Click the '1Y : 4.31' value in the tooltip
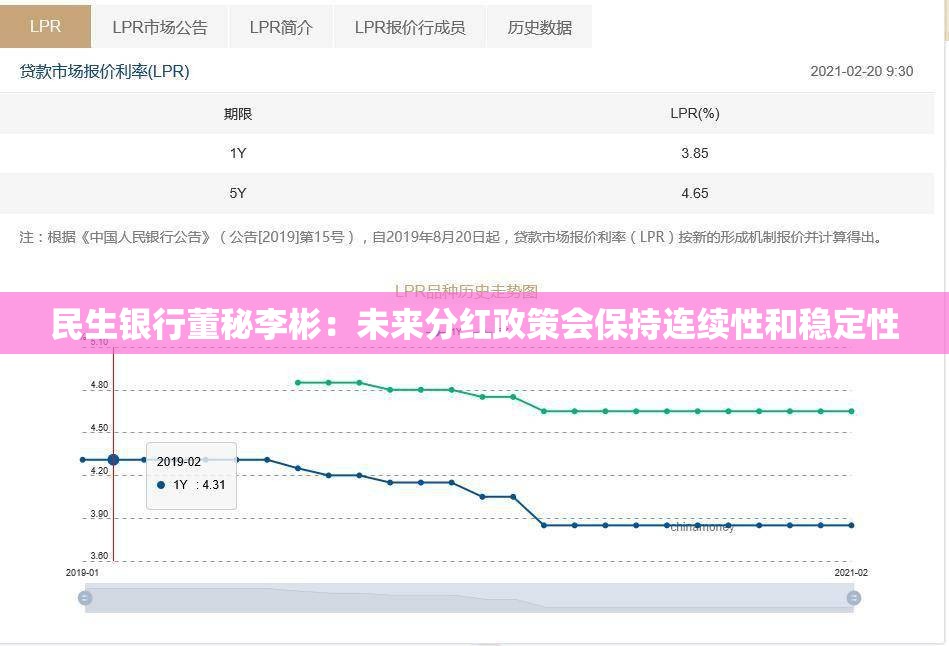This screenshot has width=949, height=646. coord(191,485)
